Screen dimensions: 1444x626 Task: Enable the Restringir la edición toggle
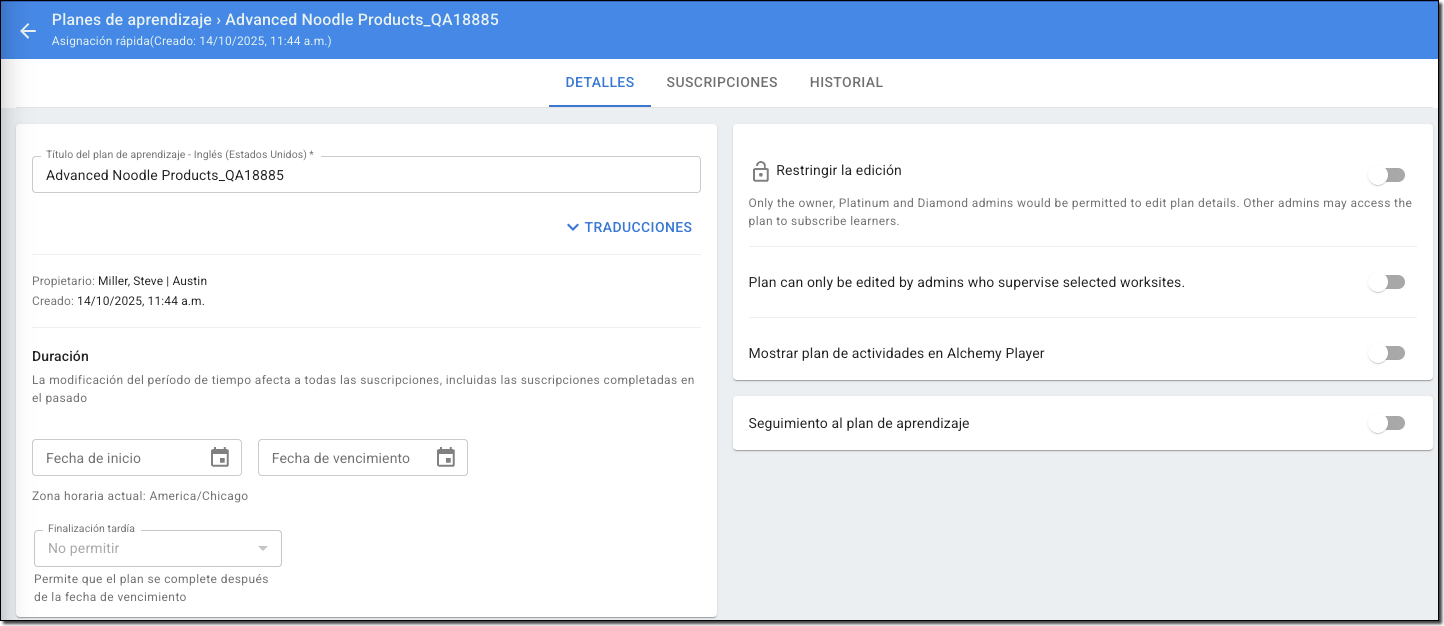pos(1386,175)
